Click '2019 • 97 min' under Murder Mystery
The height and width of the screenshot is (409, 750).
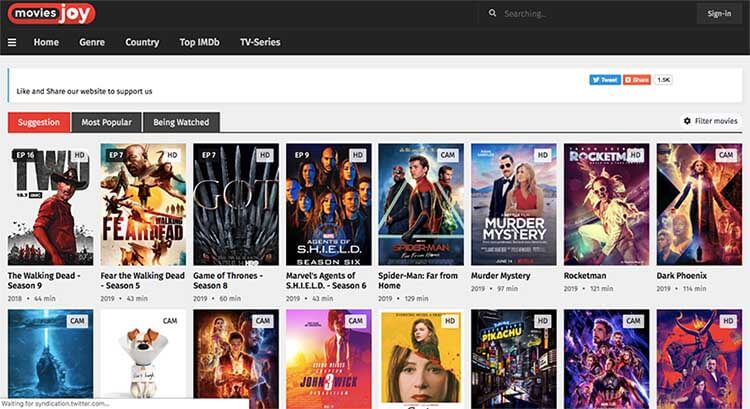click(x=495, y=288)
